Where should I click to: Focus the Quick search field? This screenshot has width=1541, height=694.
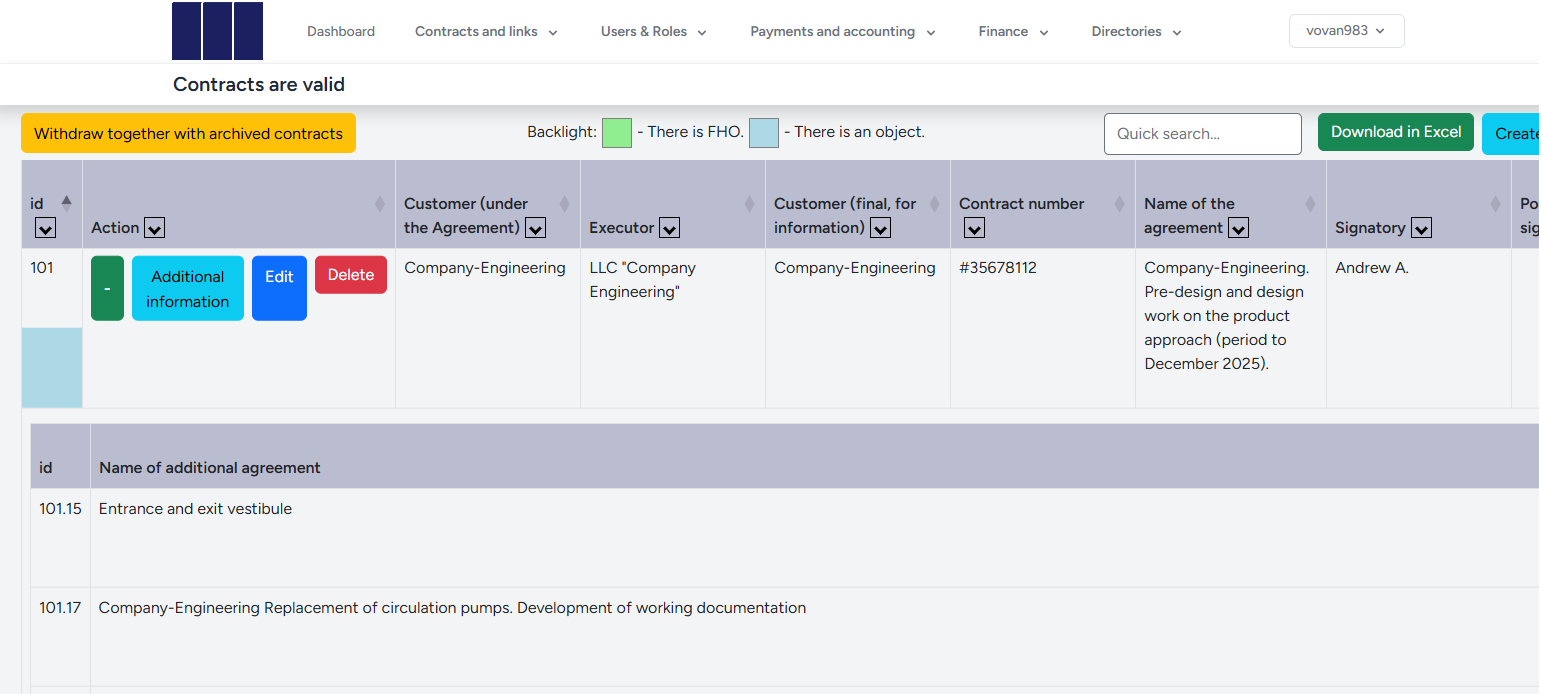pos(1202,134)
